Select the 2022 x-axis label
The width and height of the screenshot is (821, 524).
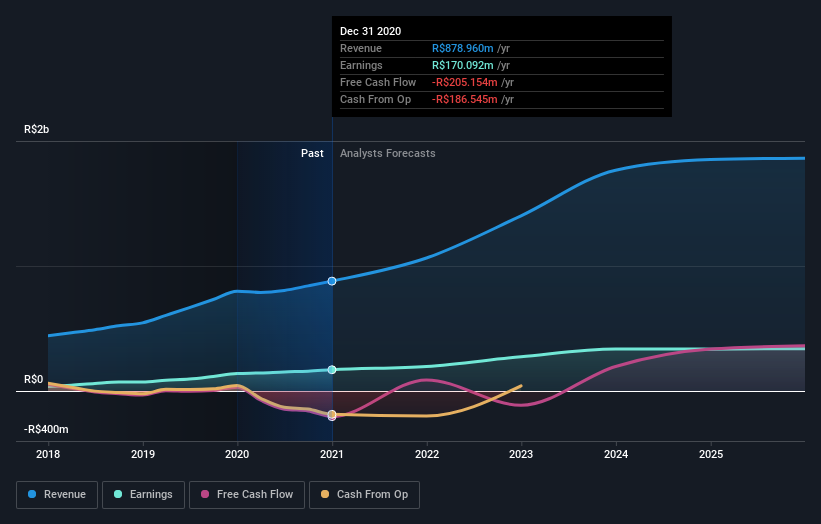(427, 453)
